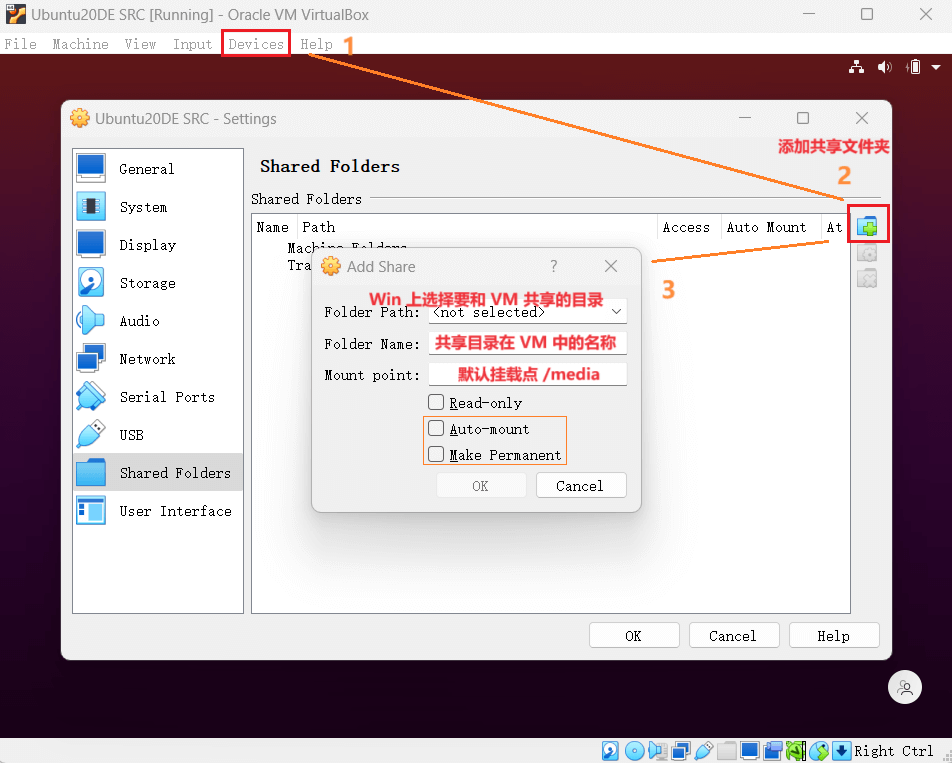Click the Access column header
Viewport: 952px width, 763px height.
[689, 227]
